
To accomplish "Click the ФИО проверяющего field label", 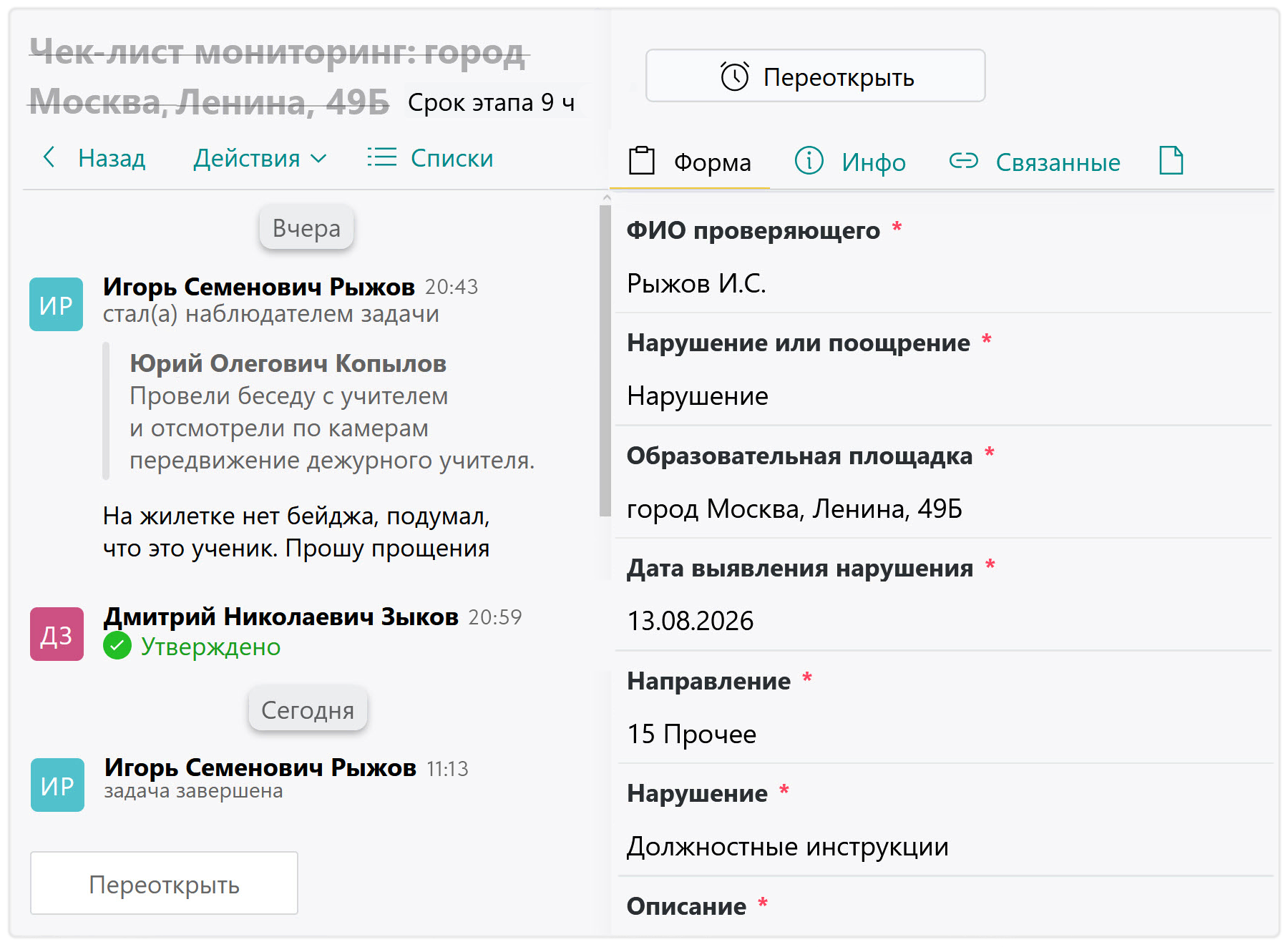I will pos(753,230).
